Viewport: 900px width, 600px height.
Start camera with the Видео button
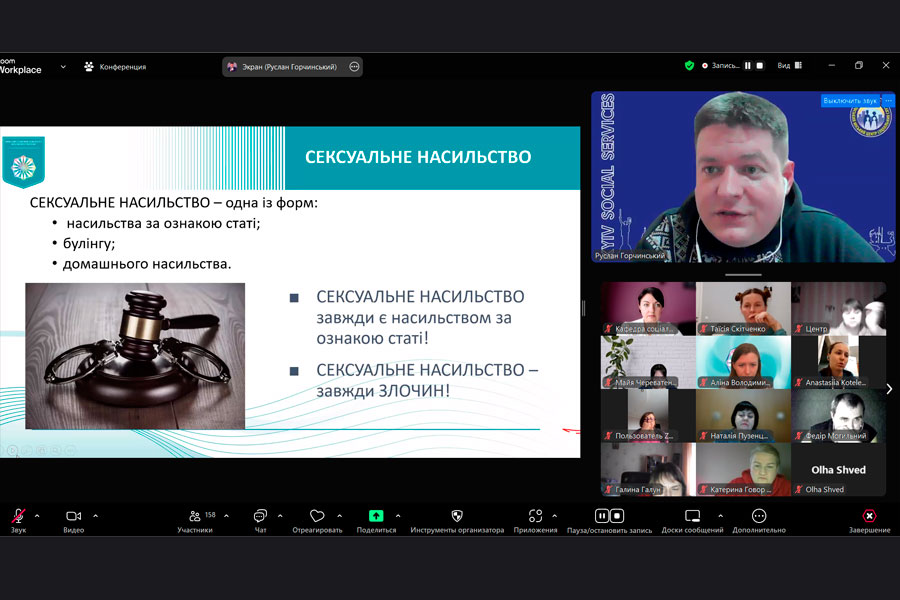coord(73,520)
